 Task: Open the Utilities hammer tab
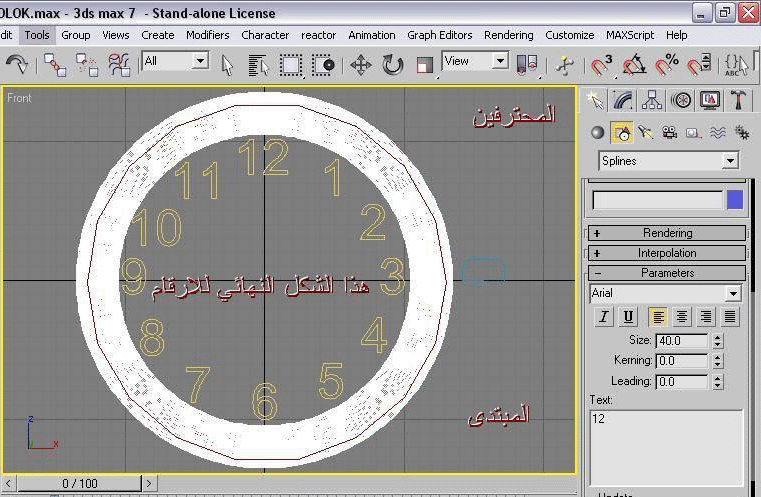click(x=738, y=100)
